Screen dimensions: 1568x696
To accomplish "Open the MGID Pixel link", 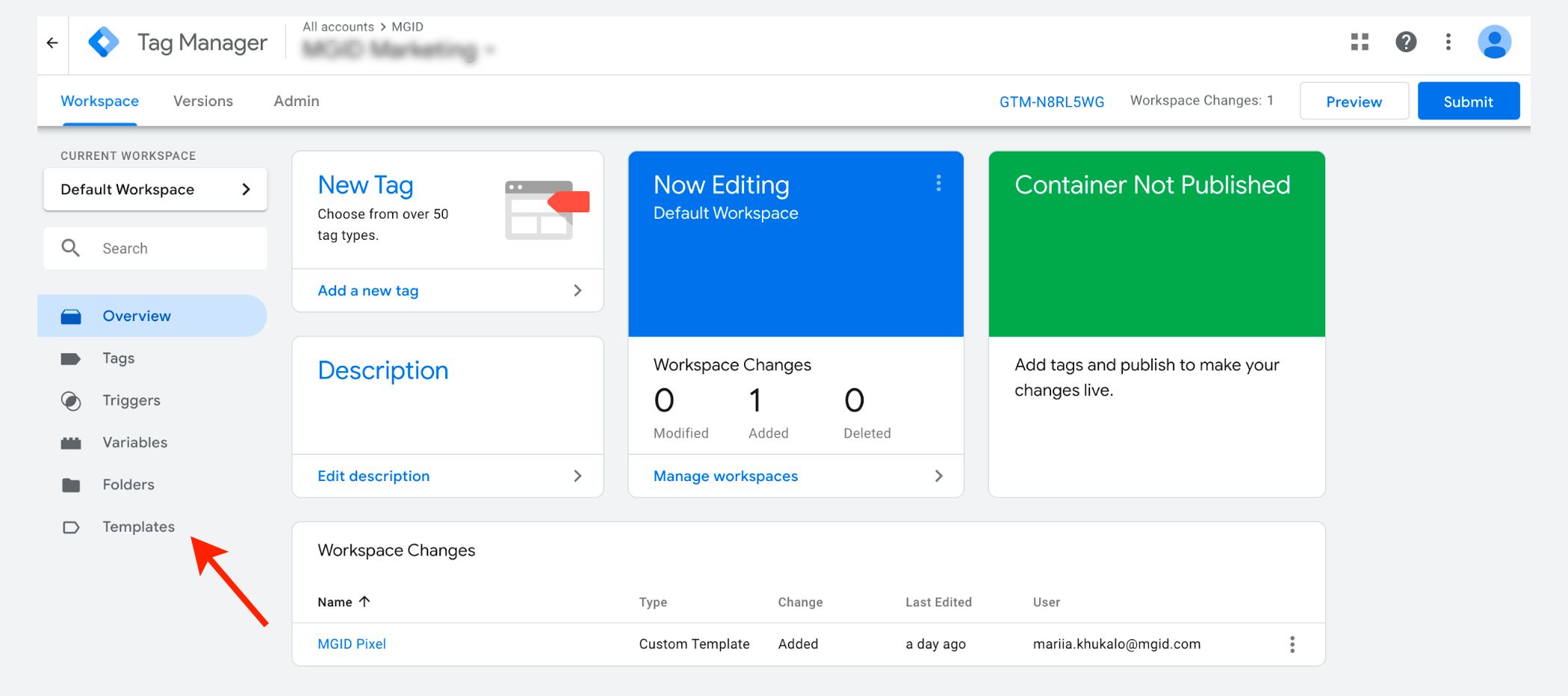I will tap(352, 644).
